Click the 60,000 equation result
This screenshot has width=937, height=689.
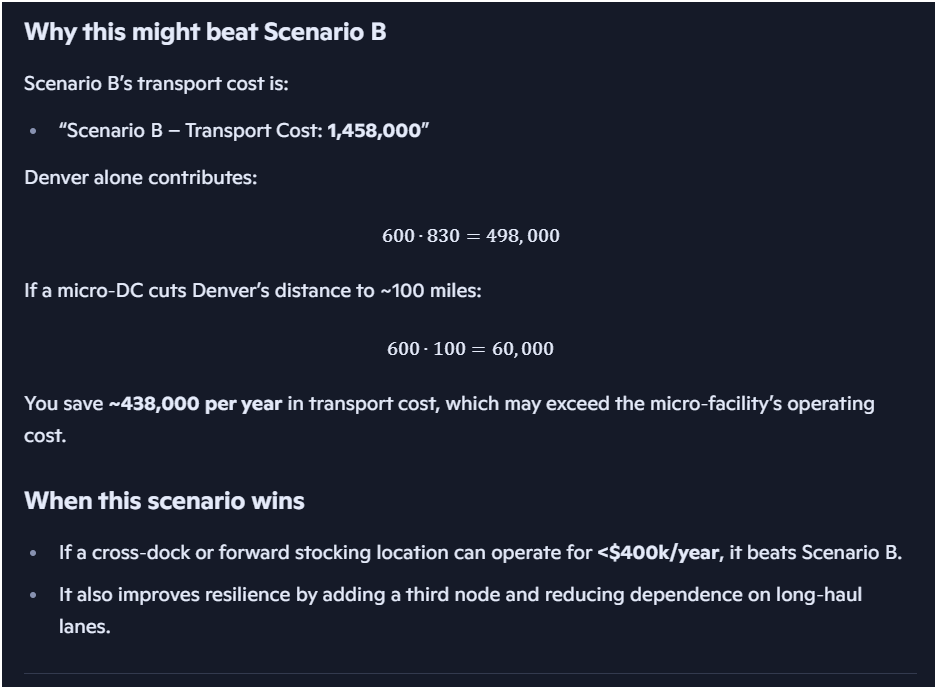pos(523,349)
